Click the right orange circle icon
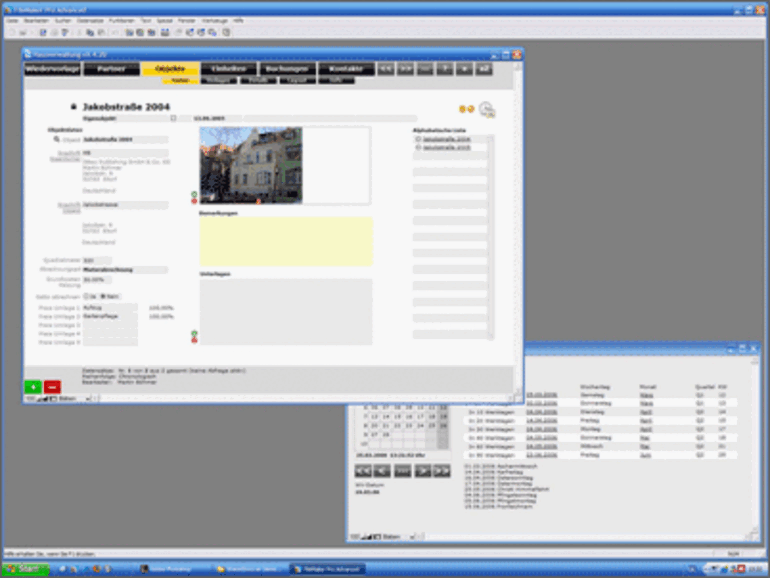Screen dimensions: 770x578 click(x=470, y=109)
